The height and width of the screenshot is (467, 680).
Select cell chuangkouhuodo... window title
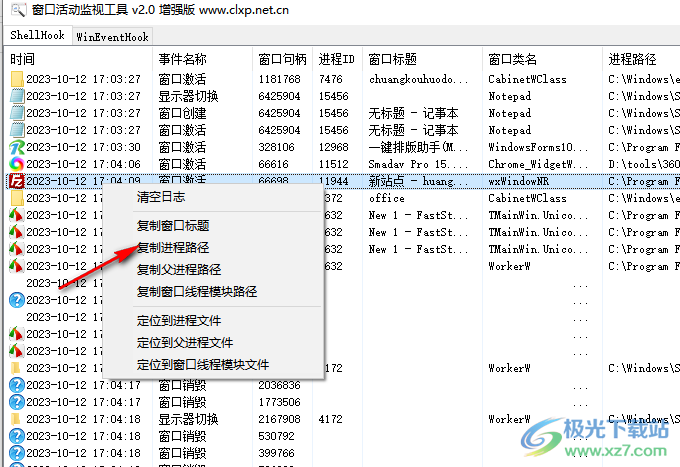point(418,79)
